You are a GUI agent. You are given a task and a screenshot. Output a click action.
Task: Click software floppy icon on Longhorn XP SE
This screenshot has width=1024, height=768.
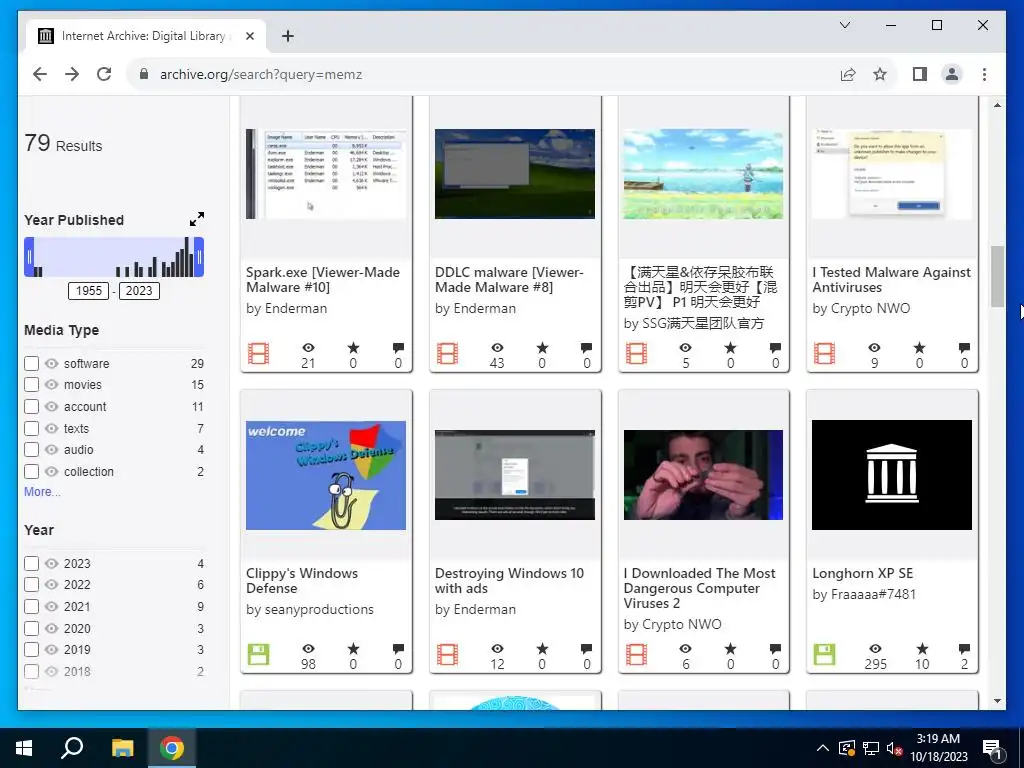pyautogui.click(x=824, y=654)
